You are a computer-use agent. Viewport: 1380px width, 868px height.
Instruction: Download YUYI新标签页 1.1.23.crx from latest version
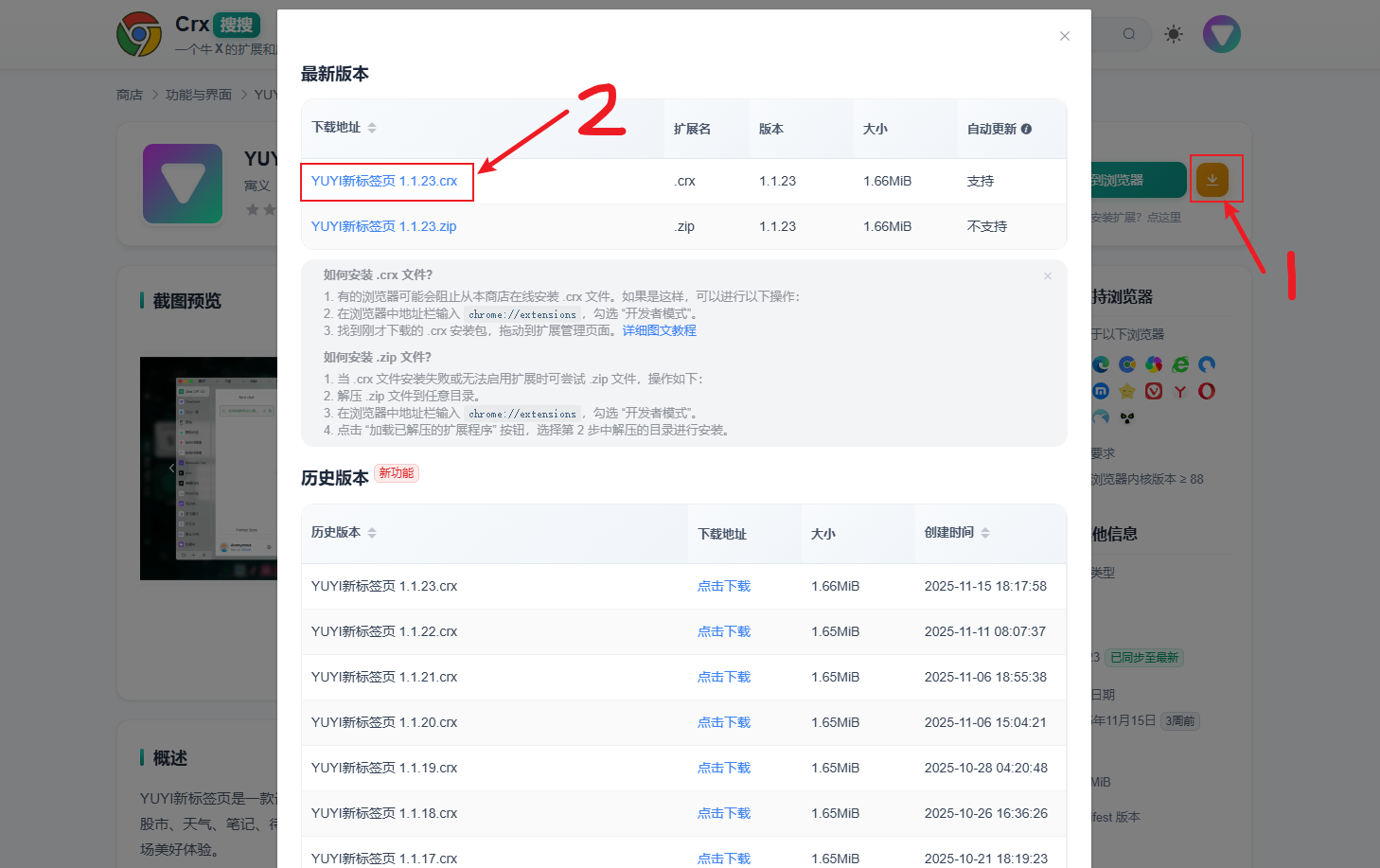384,181
